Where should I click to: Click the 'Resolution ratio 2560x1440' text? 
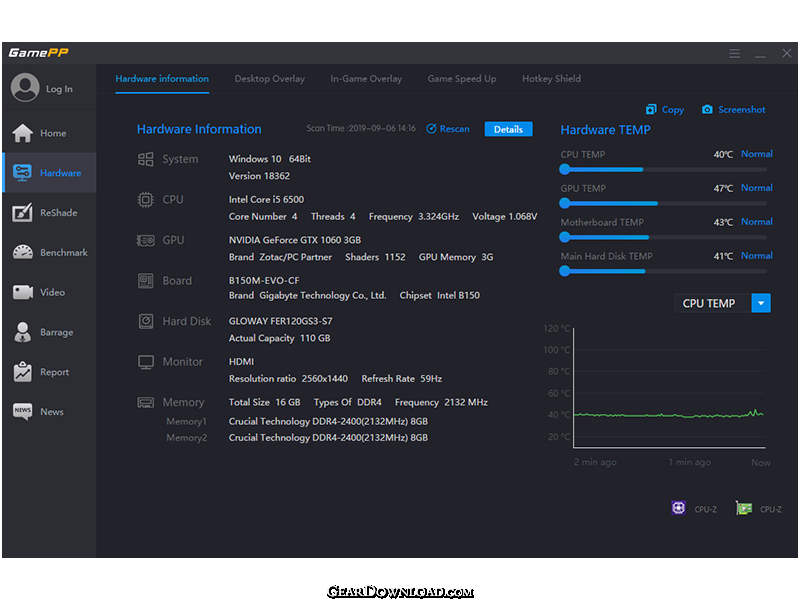click(288, 379)
